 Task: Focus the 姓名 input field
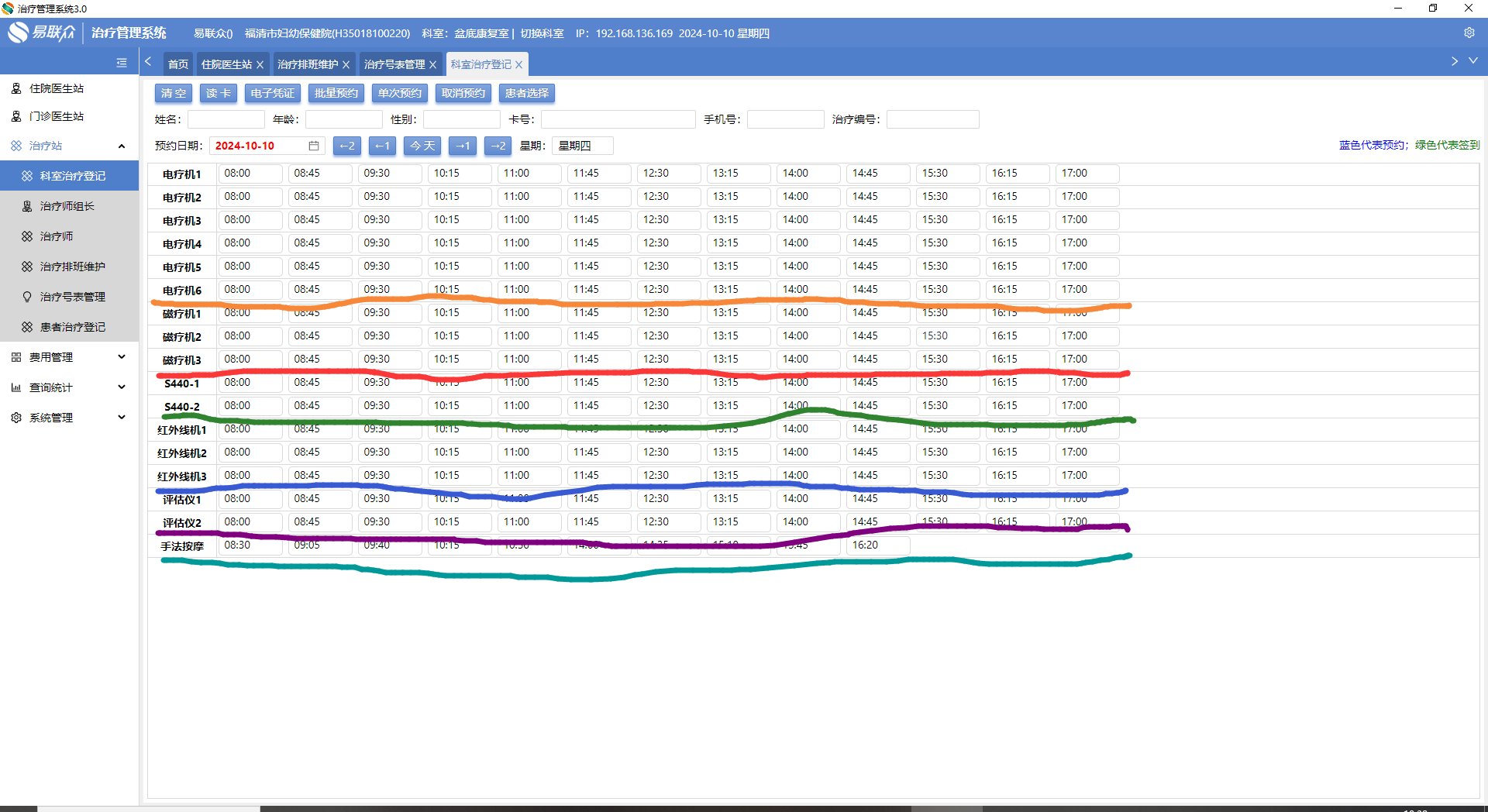[x=226, y=119]
